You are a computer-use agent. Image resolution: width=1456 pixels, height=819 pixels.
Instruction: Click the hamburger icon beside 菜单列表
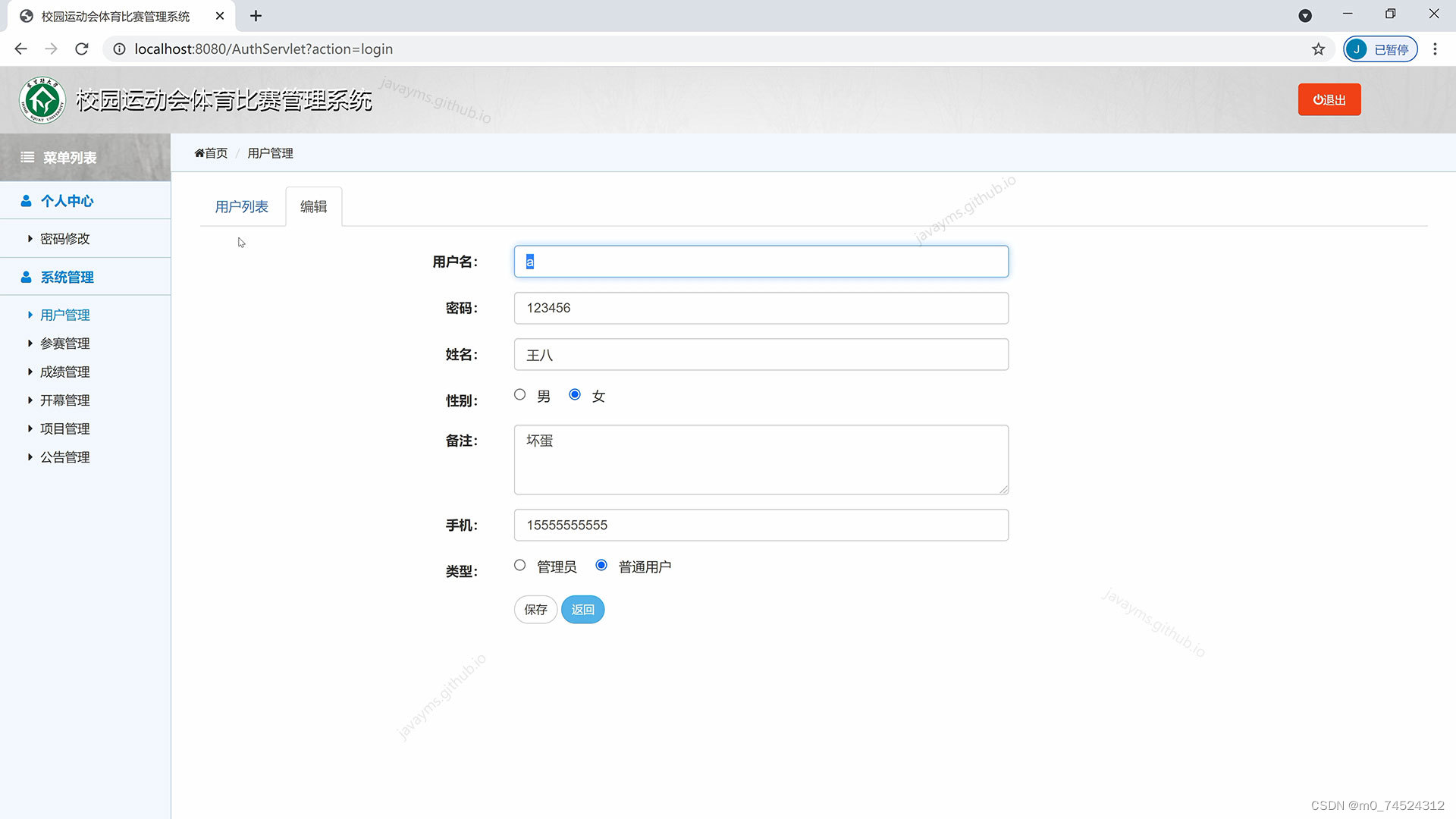click(x=27, y=158)
